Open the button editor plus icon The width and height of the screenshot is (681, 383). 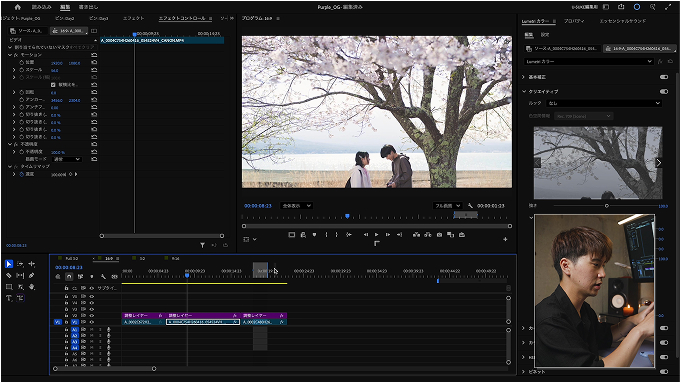(505, 239)
